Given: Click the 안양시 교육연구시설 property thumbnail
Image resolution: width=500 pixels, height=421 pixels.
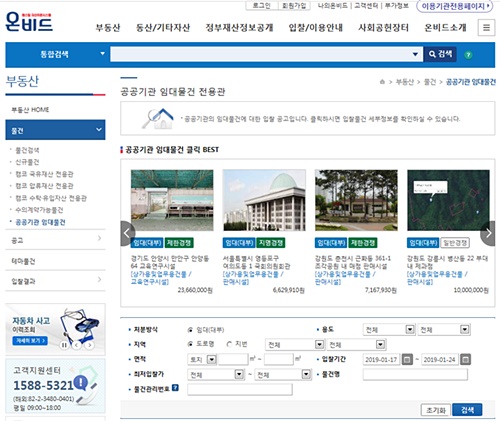Looking at the screenshot, I should coord(172,200).
